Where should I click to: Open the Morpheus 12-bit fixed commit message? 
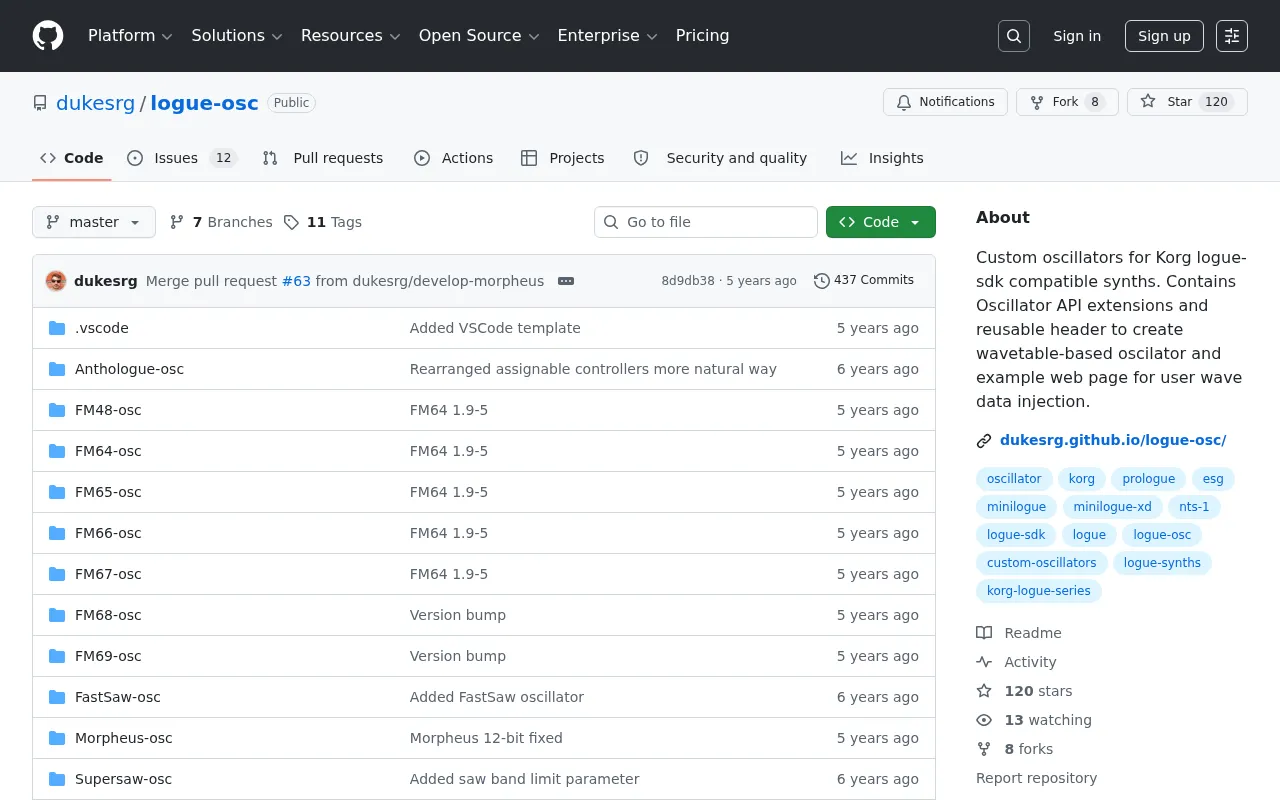pyautogui.click(x=486, y=738)
